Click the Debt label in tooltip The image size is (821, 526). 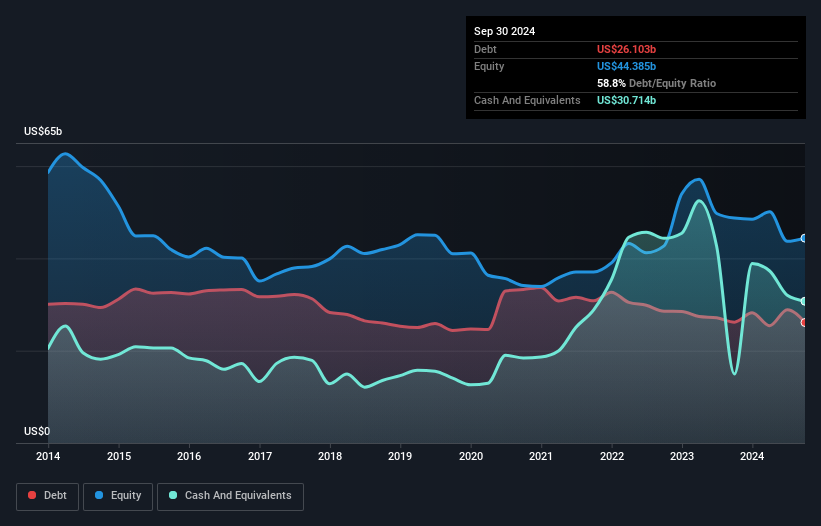click(485, 49)
